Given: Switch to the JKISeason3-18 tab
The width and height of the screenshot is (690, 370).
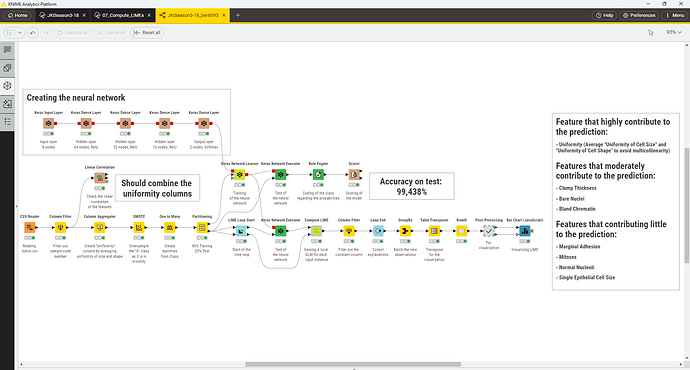Looking at the screenshot, I should [x=62, y=15].
